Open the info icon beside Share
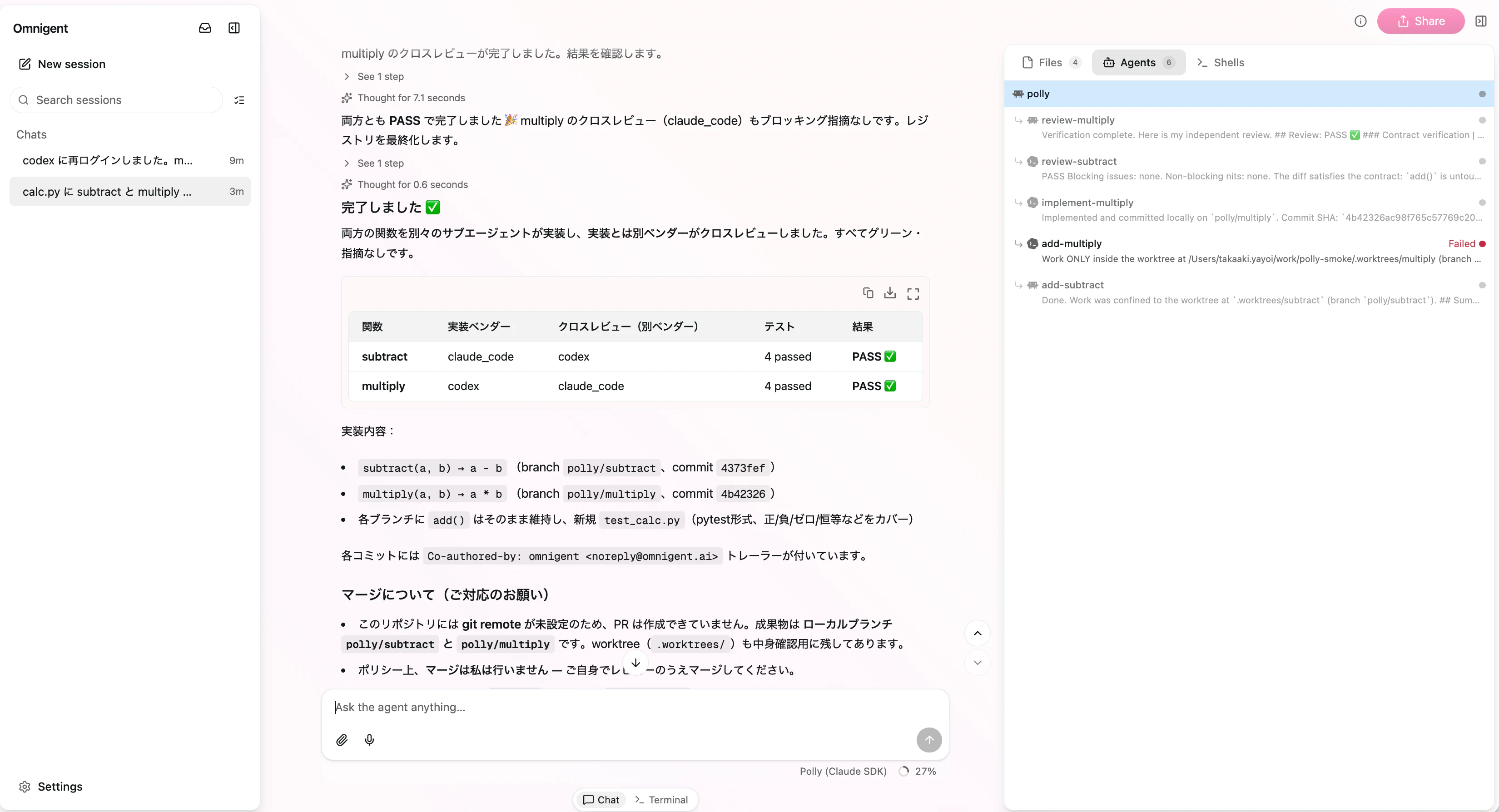Screen dimensions: 1499x812 click(x=1360, y=21)
